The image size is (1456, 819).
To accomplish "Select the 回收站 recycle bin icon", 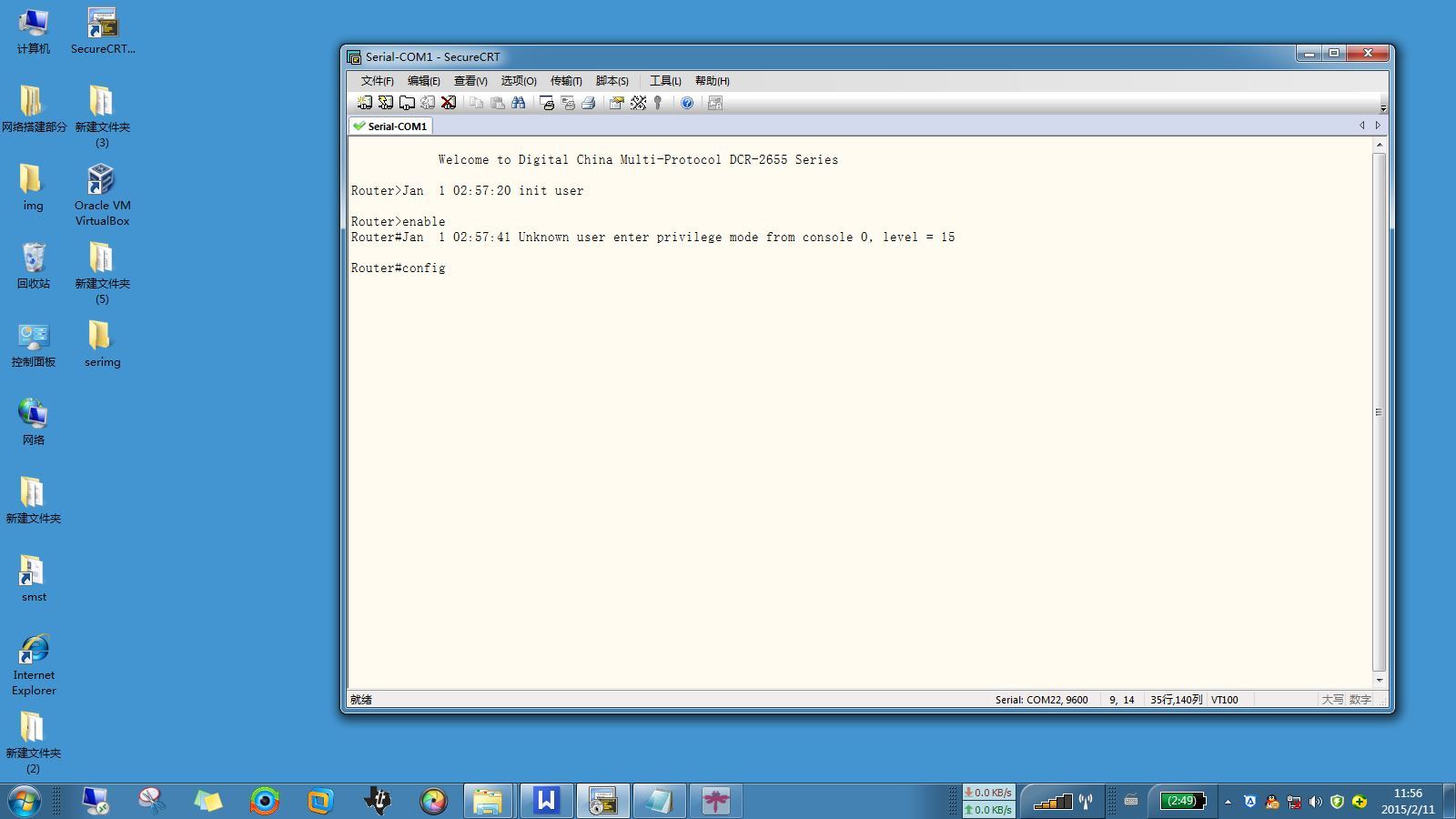I will click(34, 266).
